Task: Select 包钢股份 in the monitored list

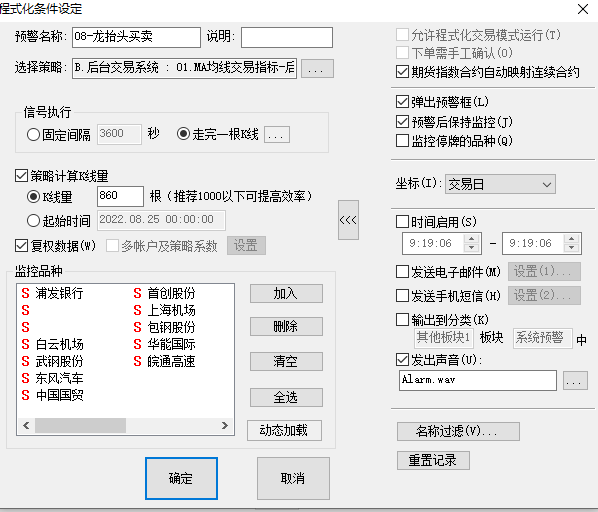Action: point(171,327)
